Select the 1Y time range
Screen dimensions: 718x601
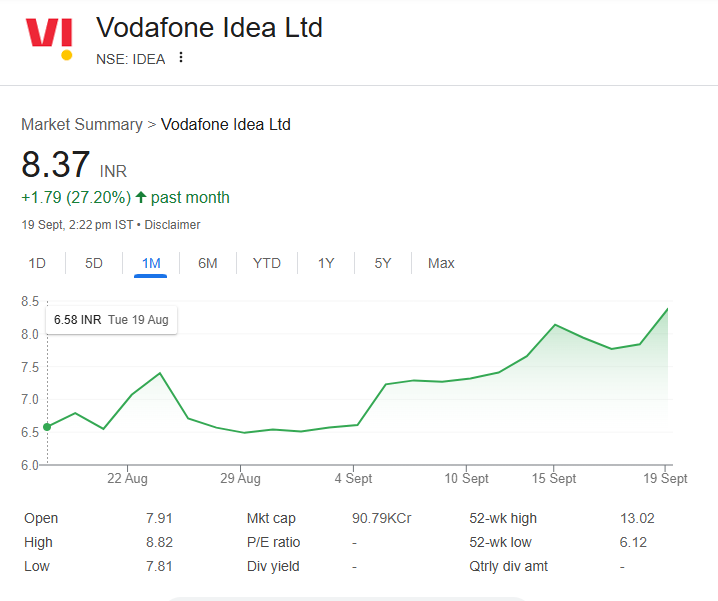pos(326,263)
